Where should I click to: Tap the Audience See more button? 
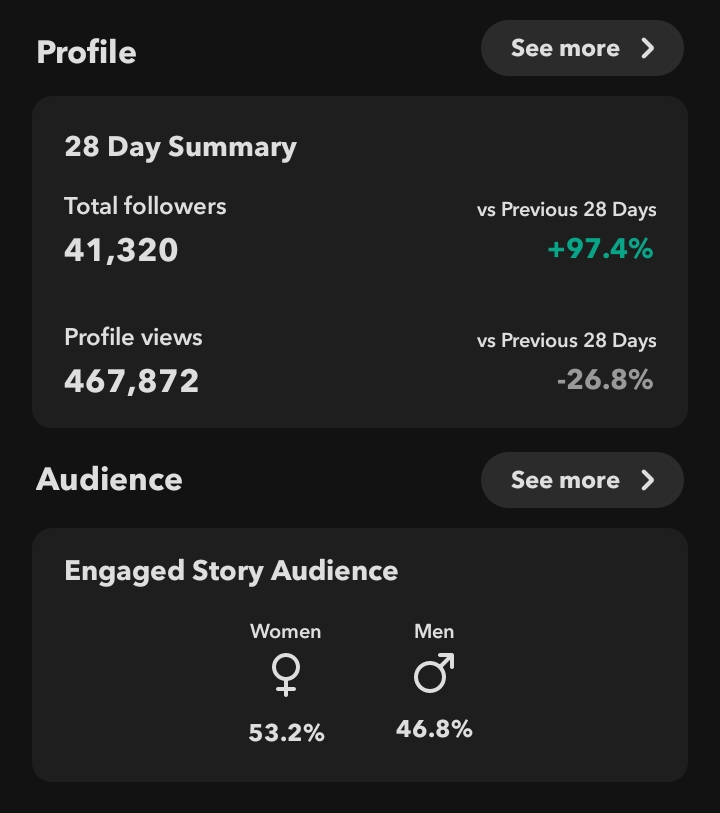(x=582, y=480)
